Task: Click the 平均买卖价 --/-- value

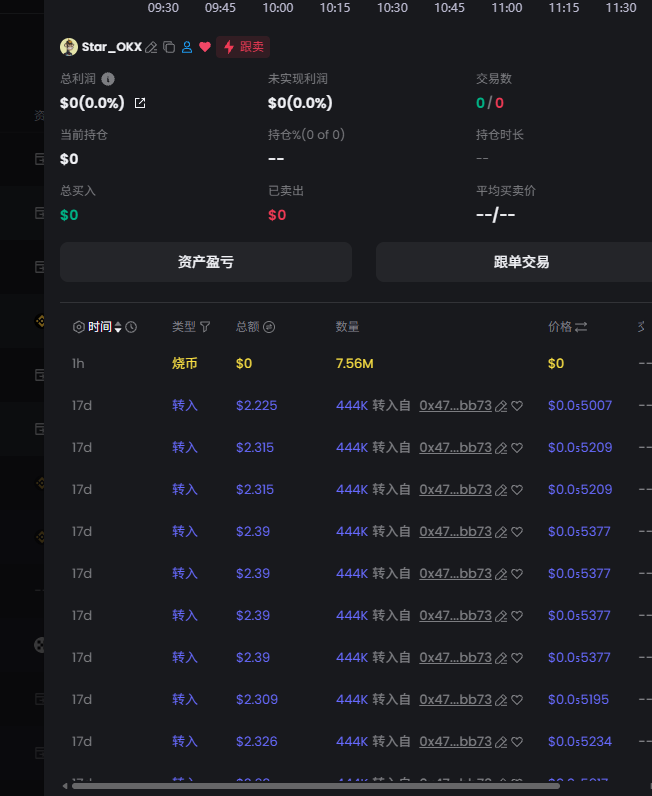Action: pyautogui.click(x=495, y=215)
